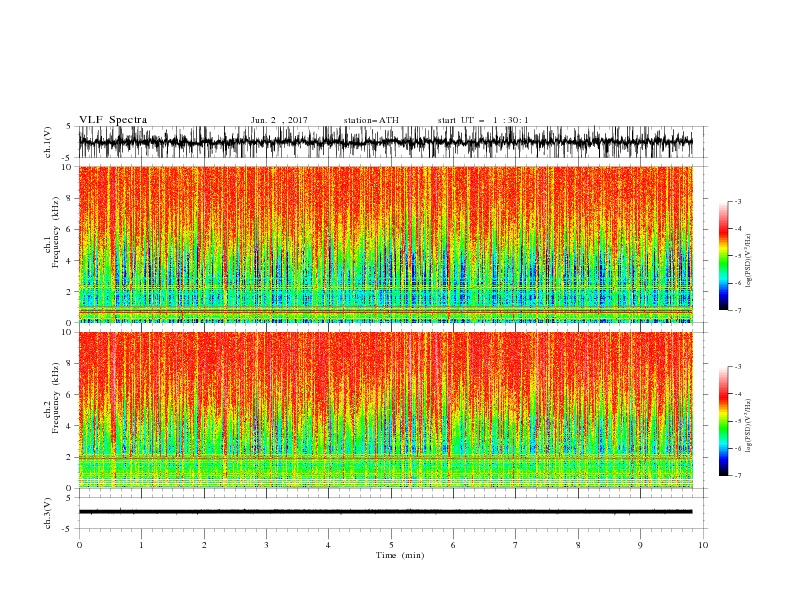Click the "VLF Spectra" title text
Image resolution: width=792 pixels, height=612 pixels.
(x=113, y=120)
